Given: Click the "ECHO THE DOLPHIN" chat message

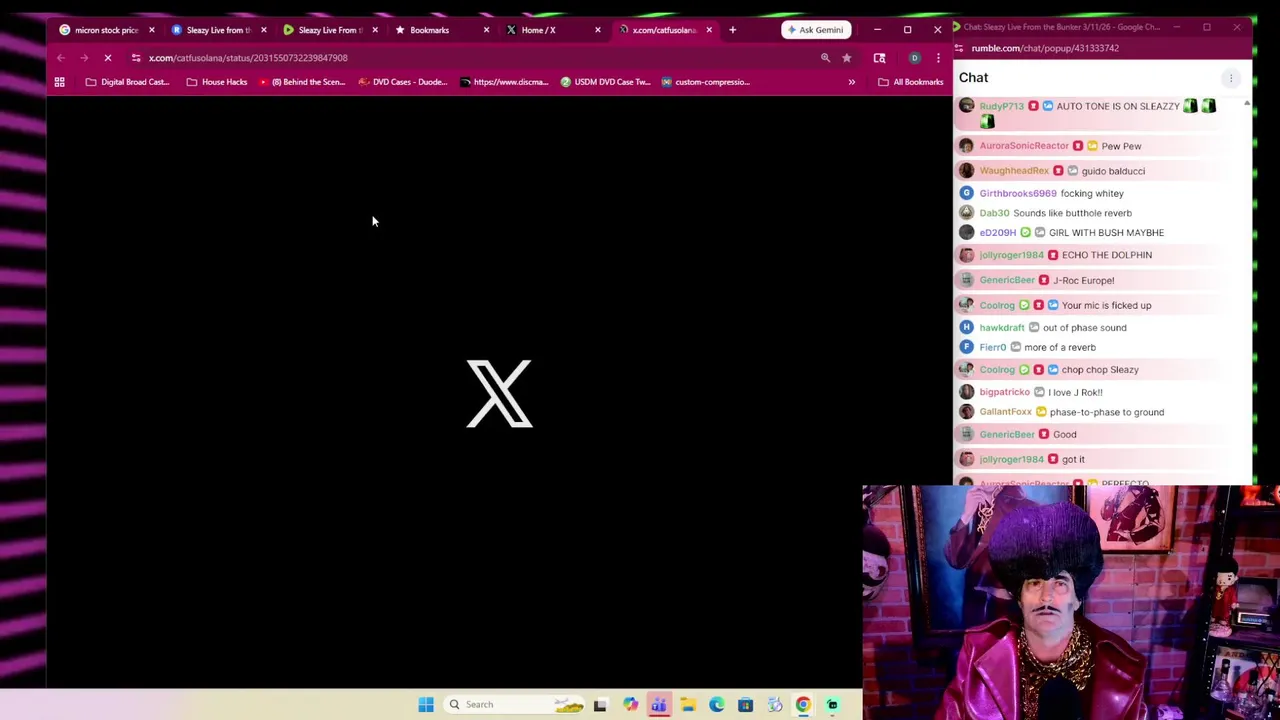Looking at the screenshot, I should click(1107, 255).
